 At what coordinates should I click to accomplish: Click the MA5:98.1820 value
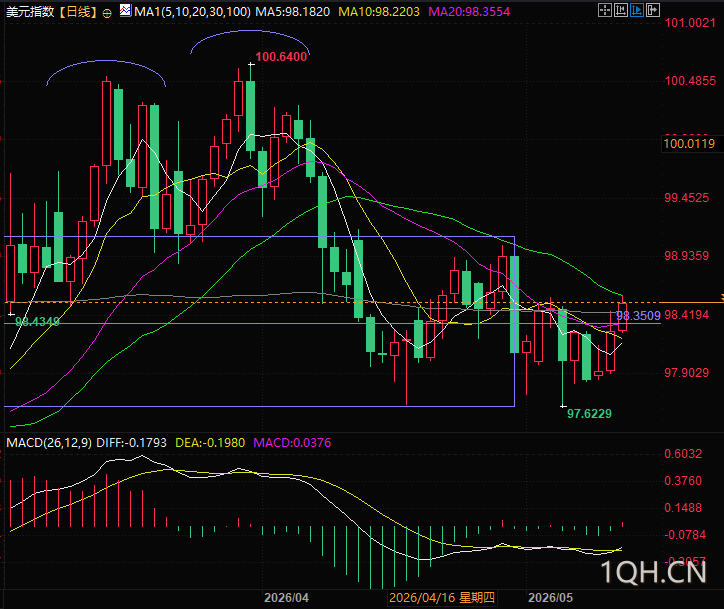pos(293,12)
